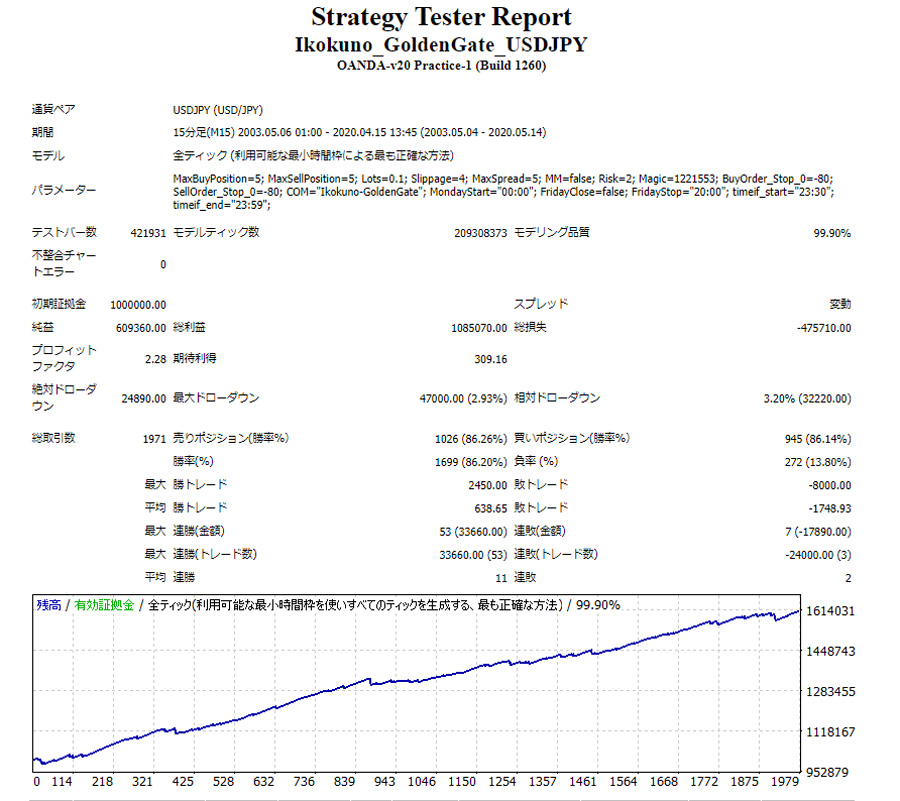Select the Ikokuno_GoldenGate_USDJPY heading
Image resolution: width=900 pixels, height=801 pixels.
(x=441, y=45)
